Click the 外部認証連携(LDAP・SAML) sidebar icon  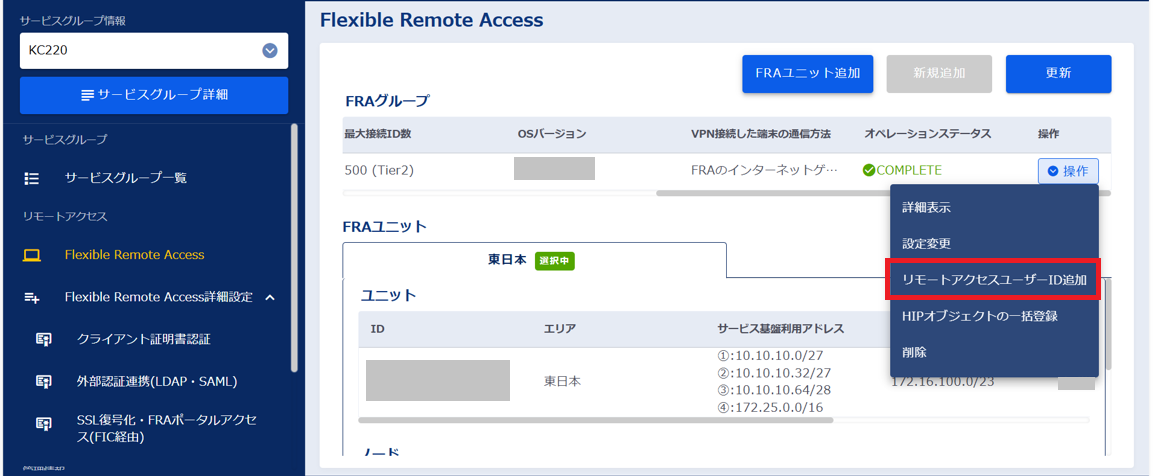tap(44, 381)
